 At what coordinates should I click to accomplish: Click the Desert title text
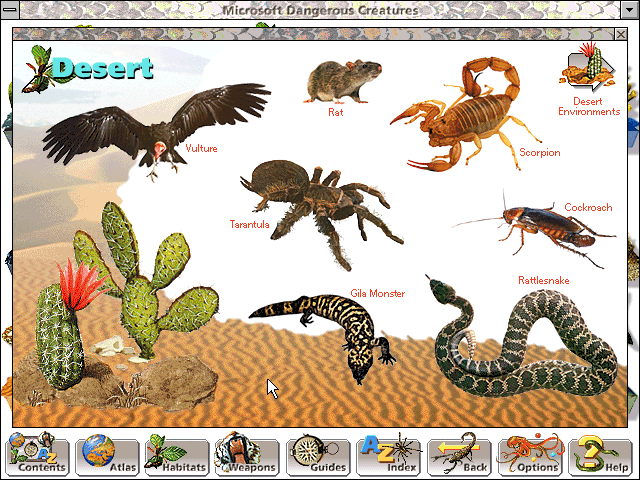103,68
